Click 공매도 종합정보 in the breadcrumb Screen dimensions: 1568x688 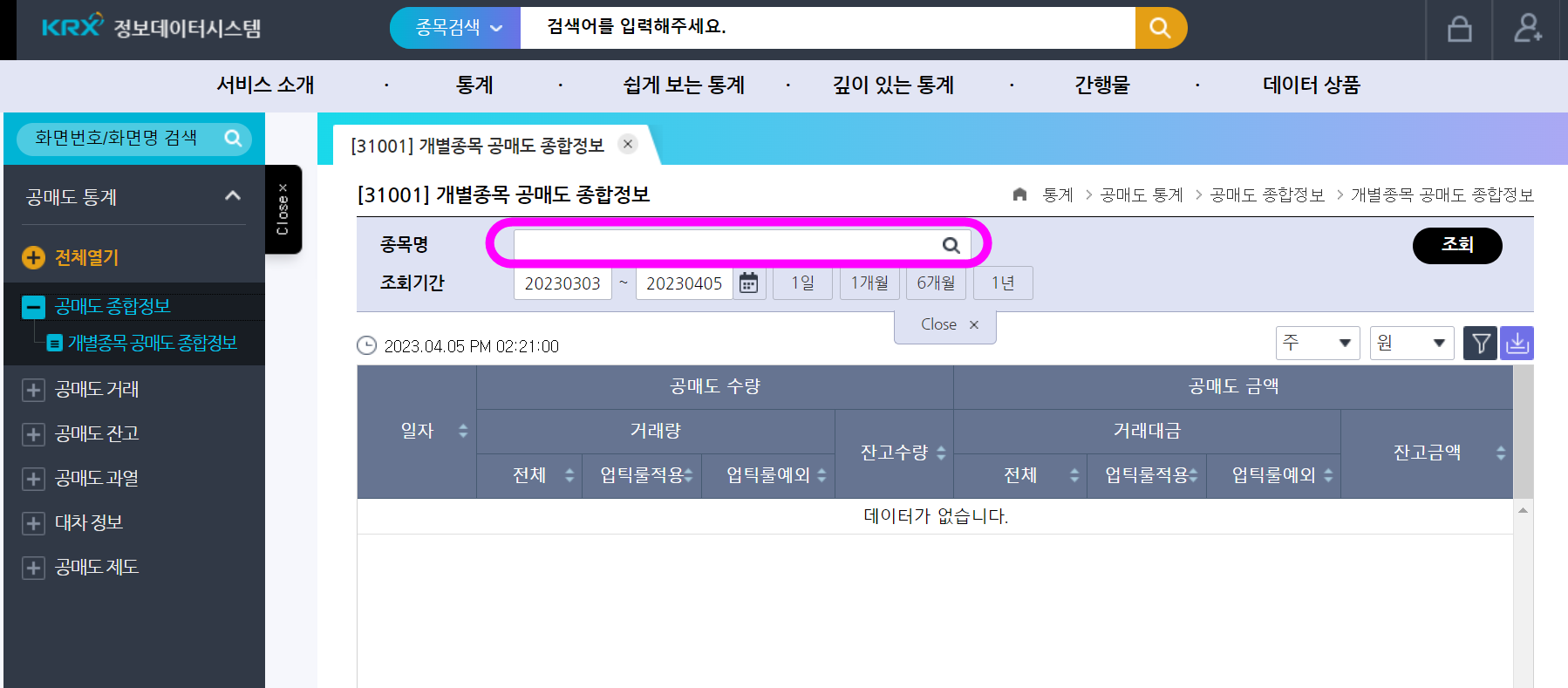click(1267, 195)
